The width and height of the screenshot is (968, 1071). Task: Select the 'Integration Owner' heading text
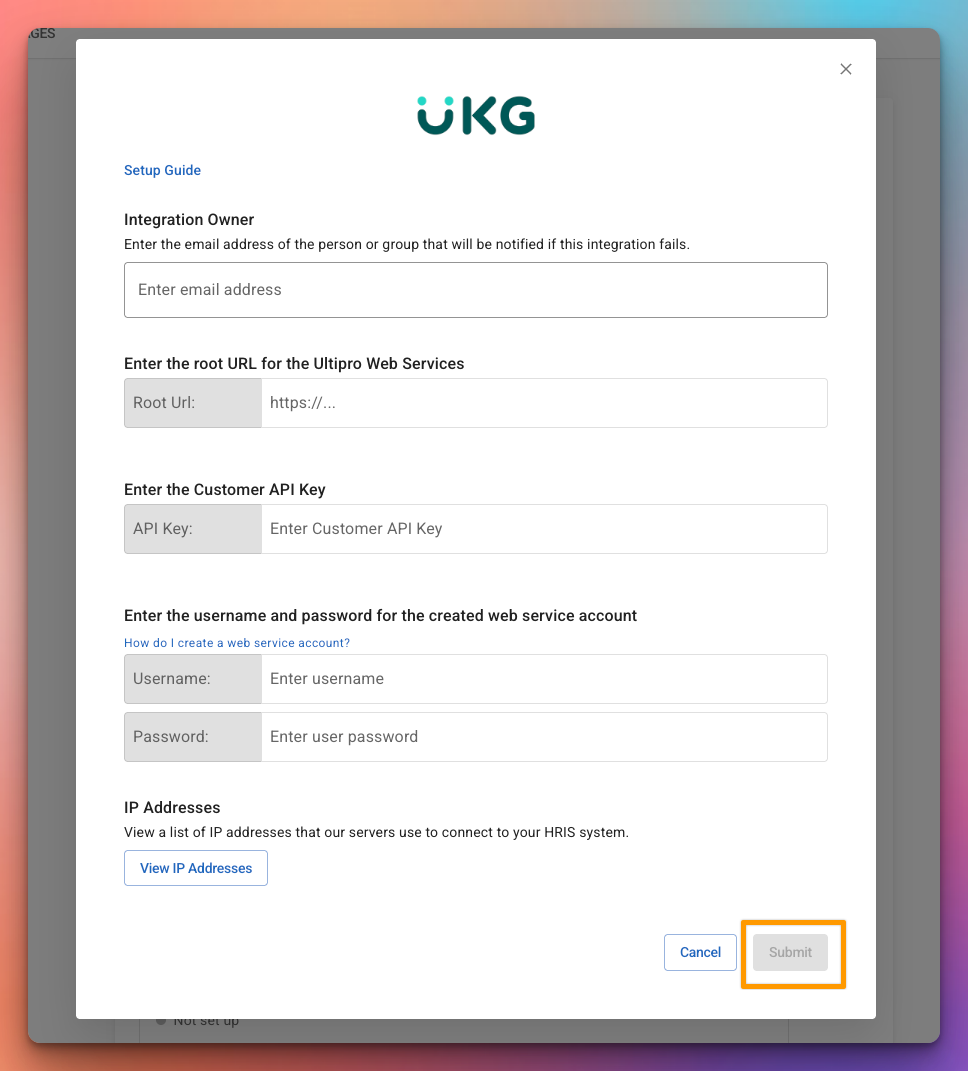tap(189, 219)
